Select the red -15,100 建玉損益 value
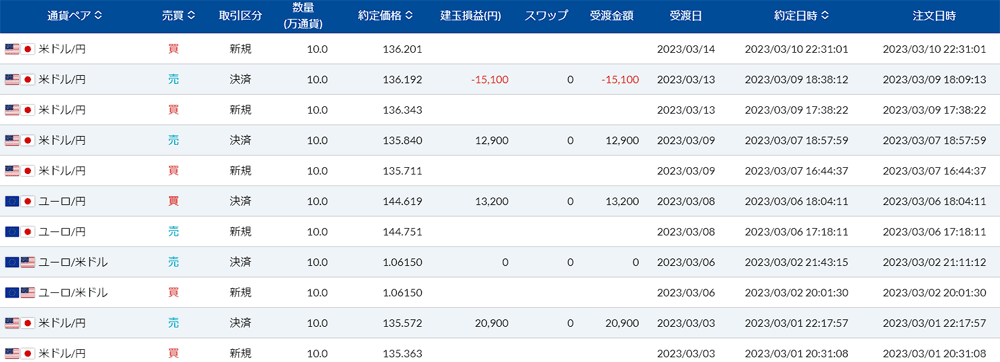This screenshot has height=362, width=1000. tap(490, 80)
